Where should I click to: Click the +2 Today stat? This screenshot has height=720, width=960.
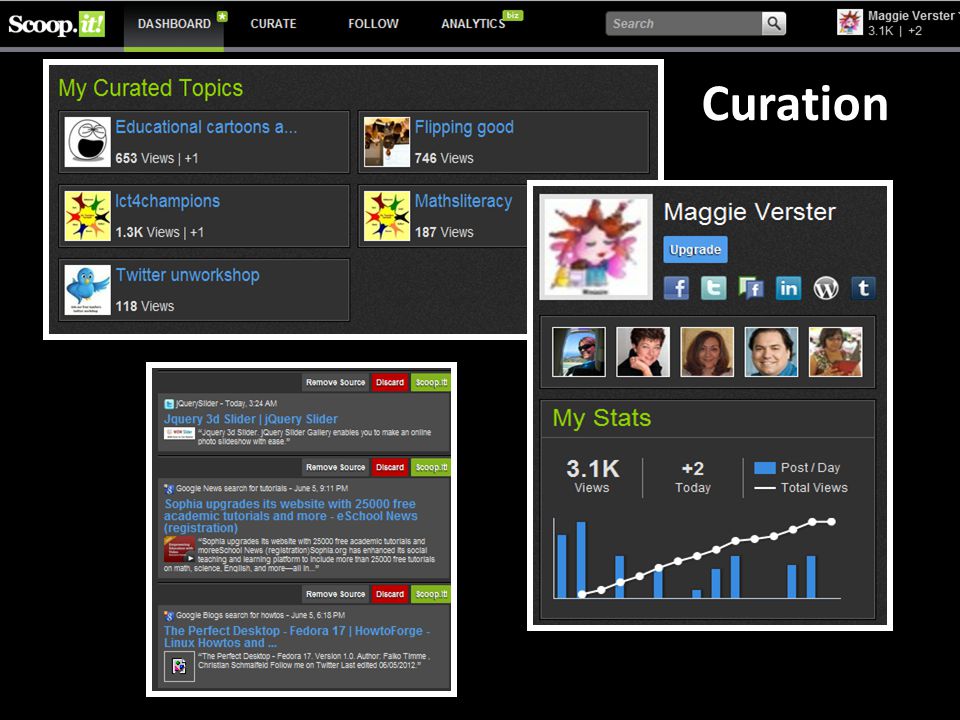click(692, 476)
